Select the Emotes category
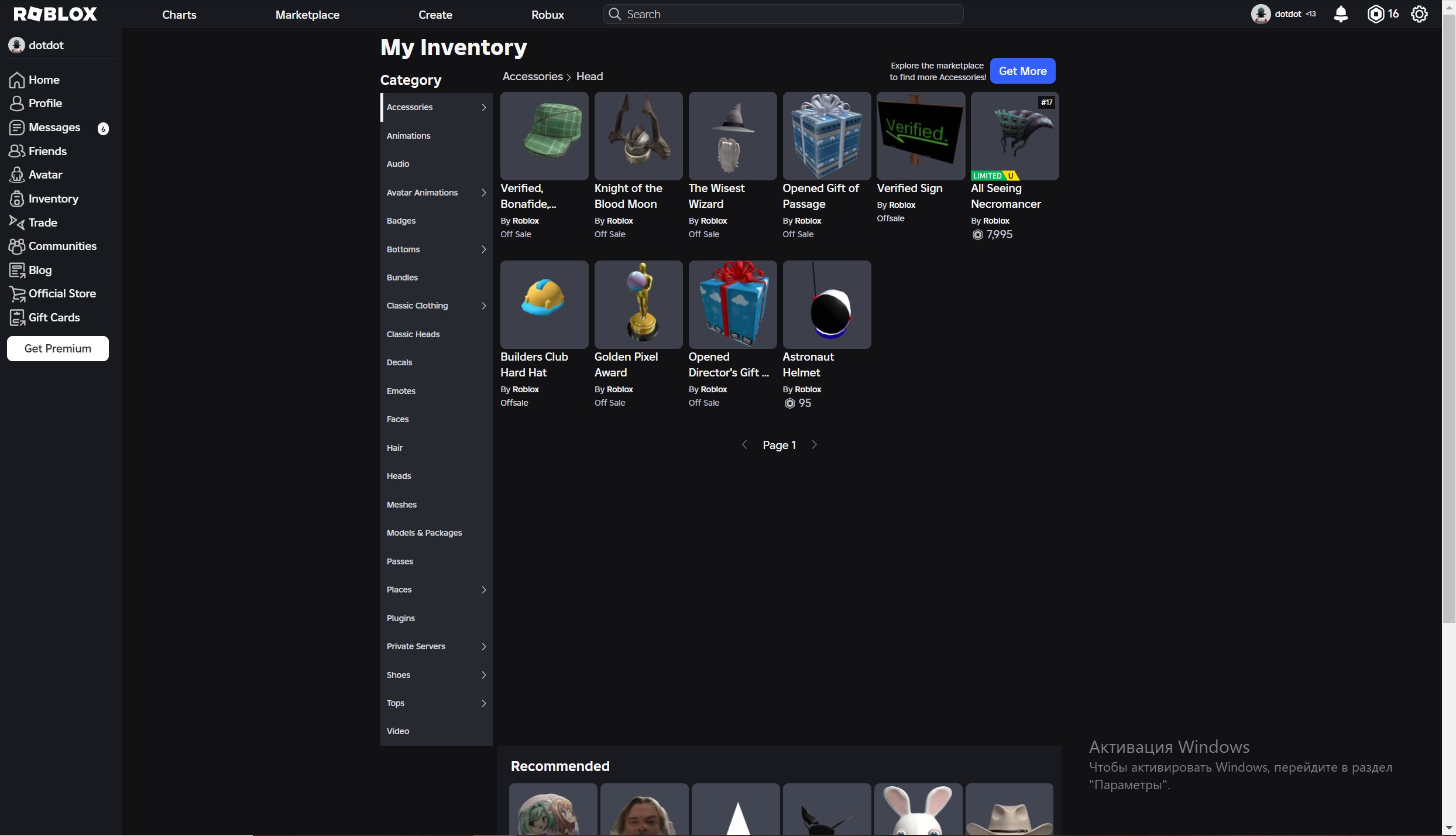The width and height of the screenshot is (1456, 836). [x=437, y=391]
